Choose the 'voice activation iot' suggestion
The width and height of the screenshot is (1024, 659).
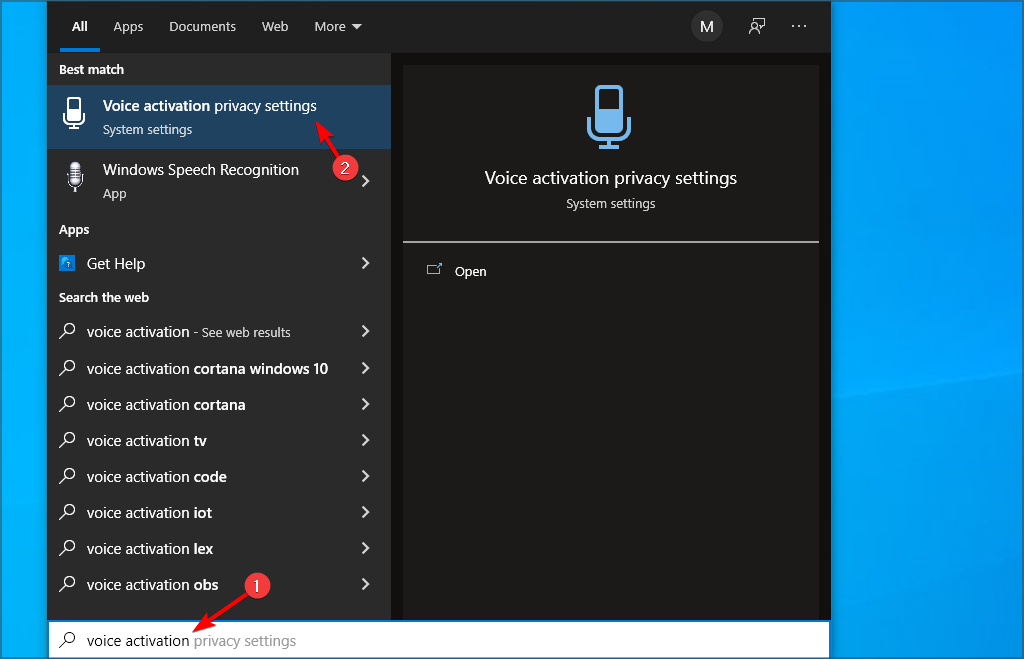(x=219, y=512)
